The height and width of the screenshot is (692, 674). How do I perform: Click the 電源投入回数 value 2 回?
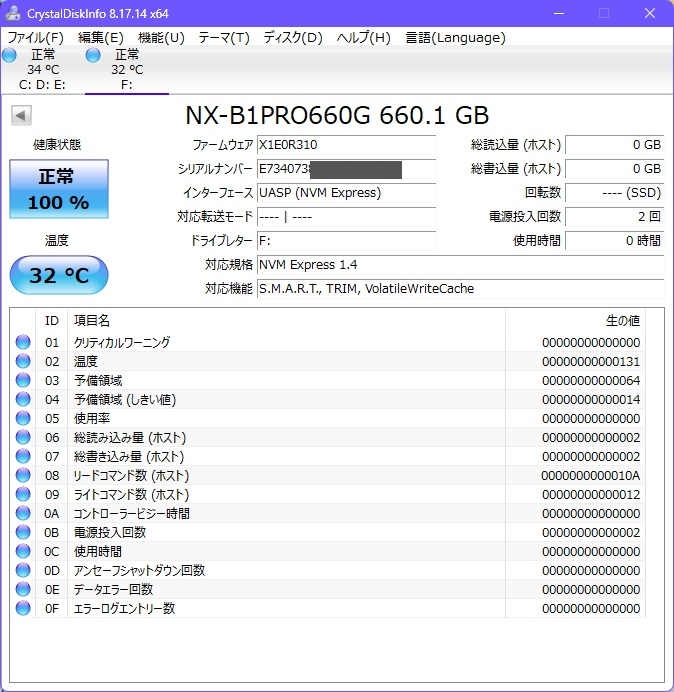pos(614,217)
